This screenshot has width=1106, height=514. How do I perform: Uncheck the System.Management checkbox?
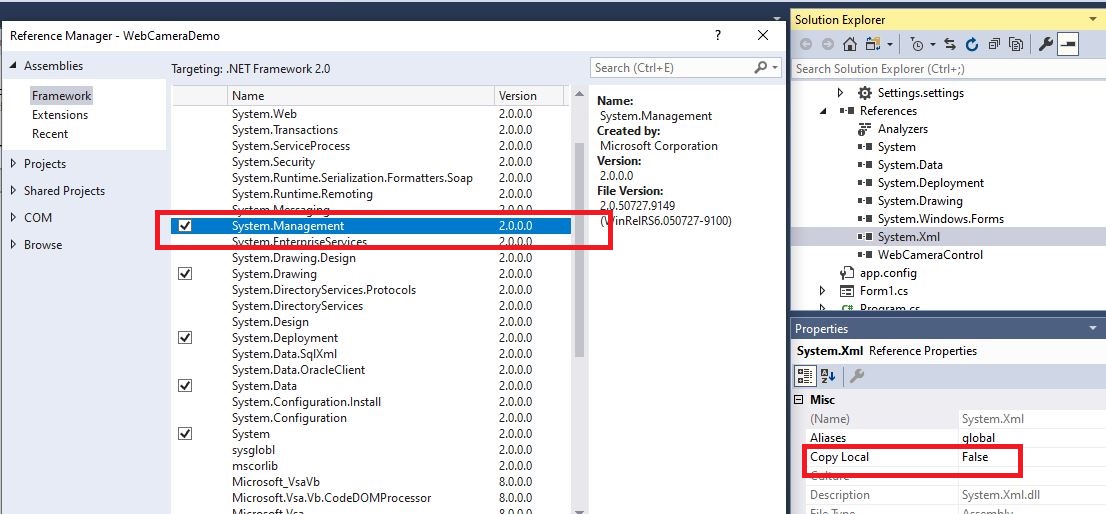tap(186, 226)
